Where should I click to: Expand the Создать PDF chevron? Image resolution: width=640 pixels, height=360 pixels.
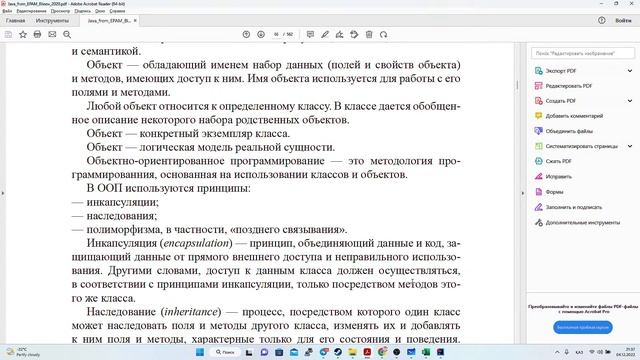tap(630, 101)
